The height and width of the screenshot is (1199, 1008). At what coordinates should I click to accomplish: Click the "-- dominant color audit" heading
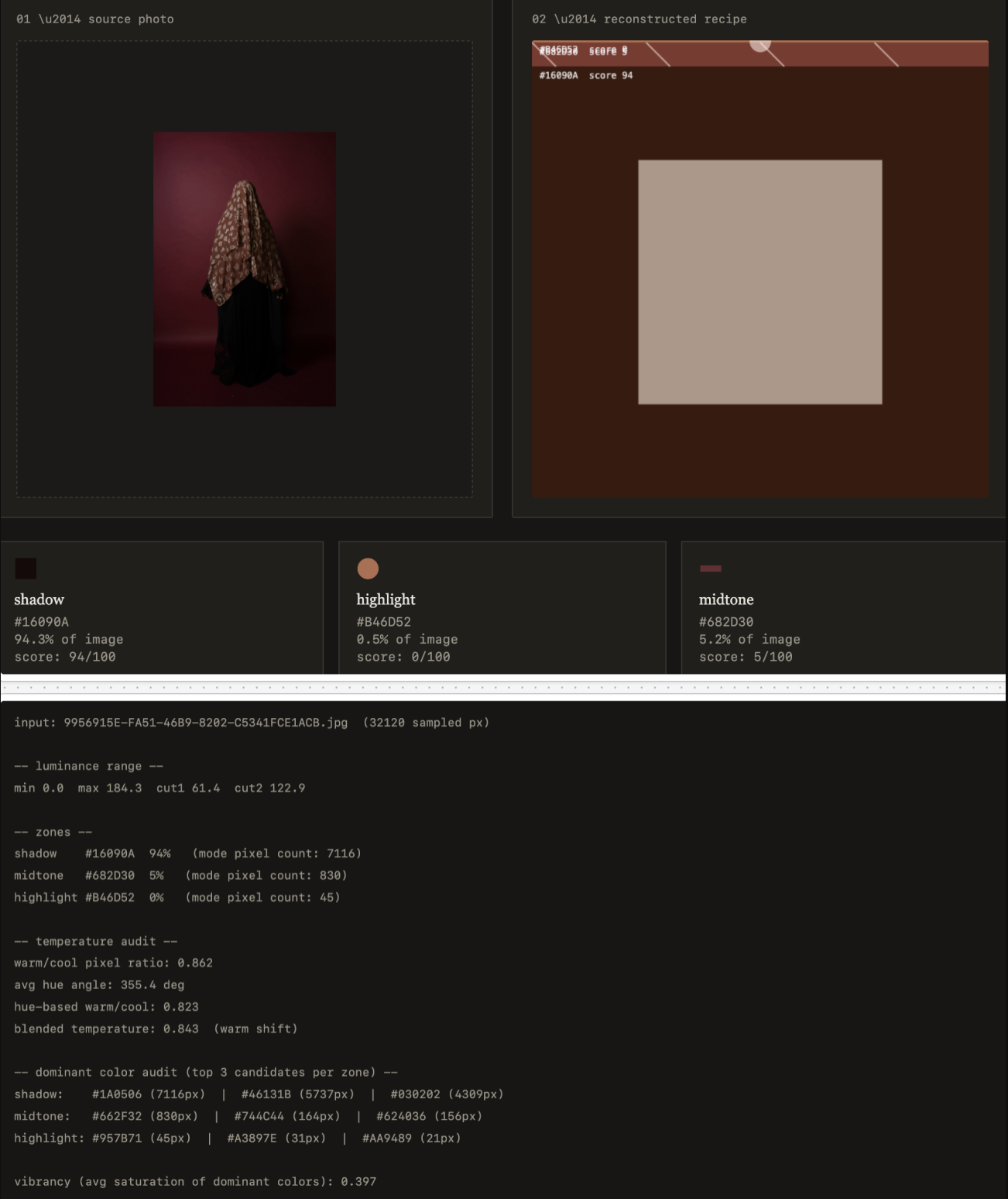[206, 1072]
